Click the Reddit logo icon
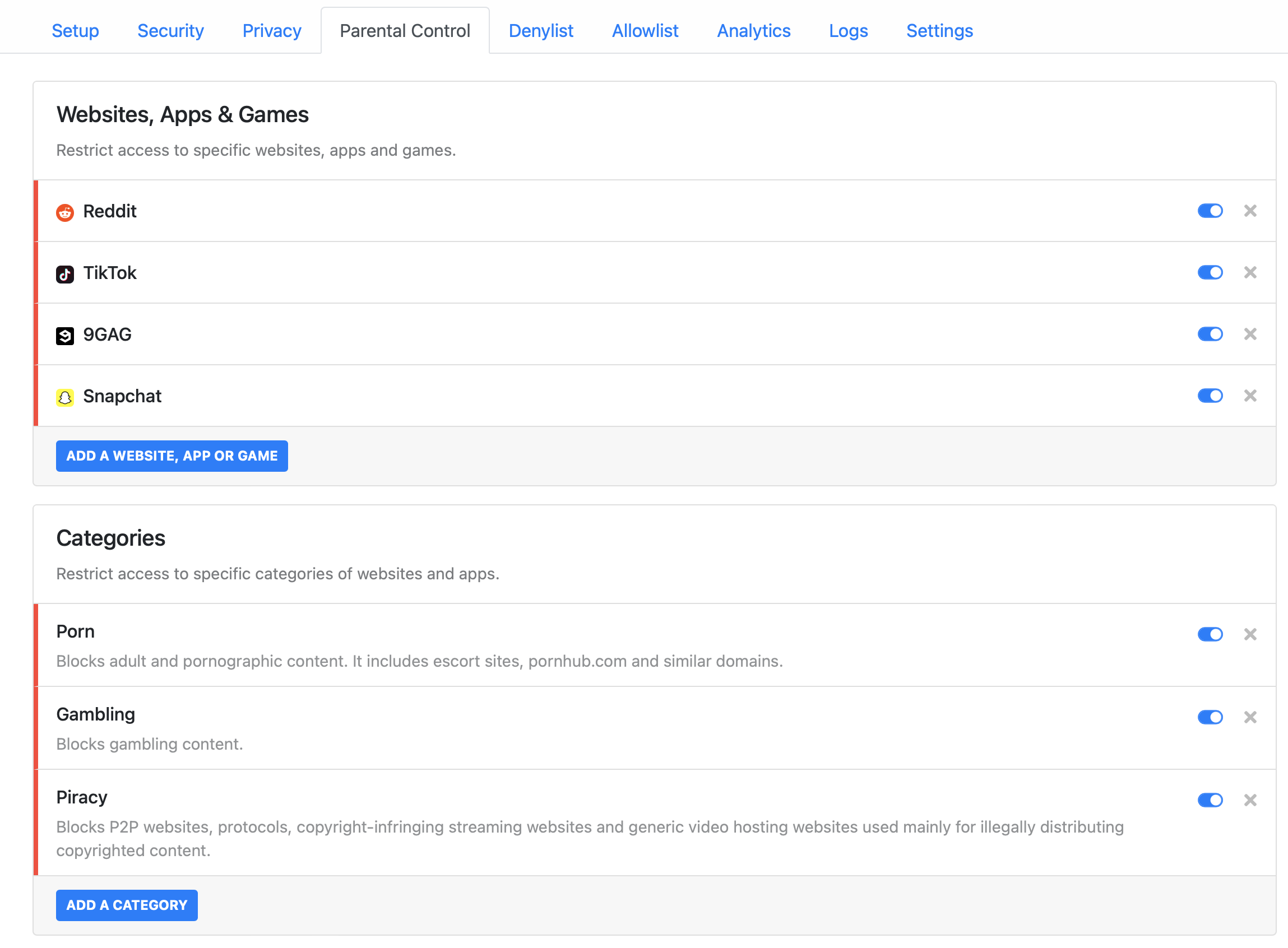Screen dimensions: 1288x948 point(65,212)
